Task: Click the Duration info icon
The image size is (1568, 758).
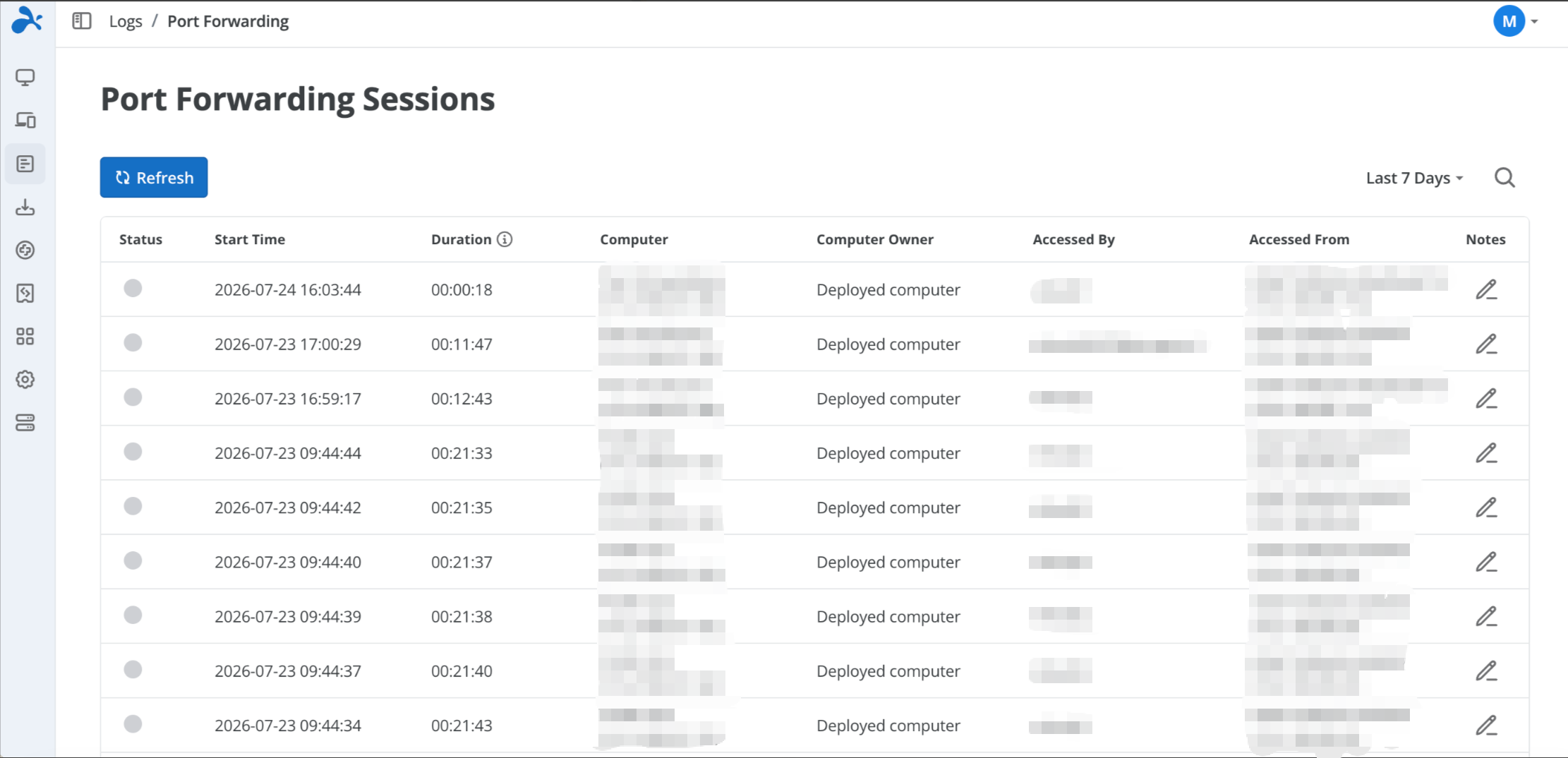Action: (505, 239)
